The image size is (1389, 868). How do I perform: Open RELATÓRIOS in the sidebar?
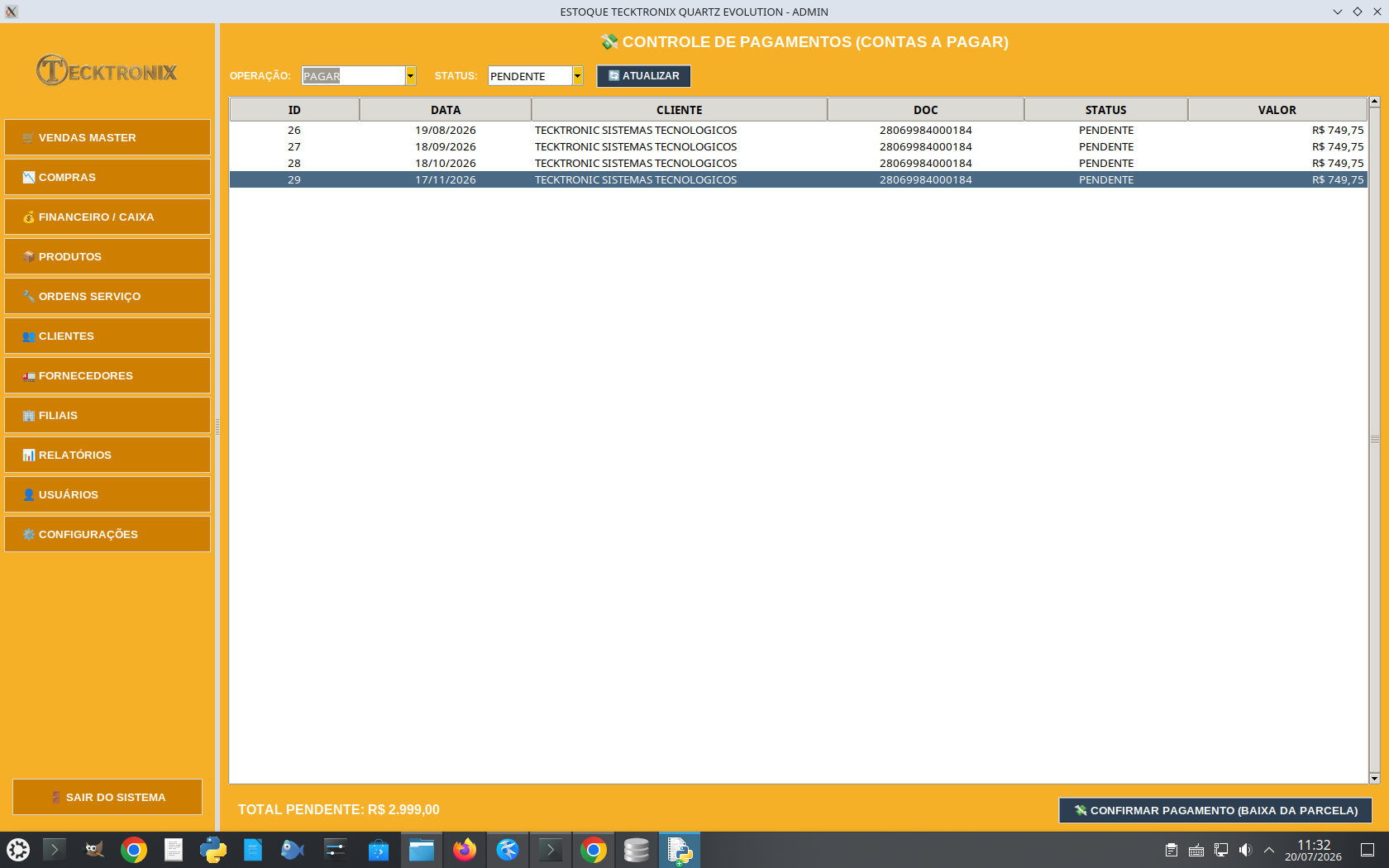[x=107, y=455]
